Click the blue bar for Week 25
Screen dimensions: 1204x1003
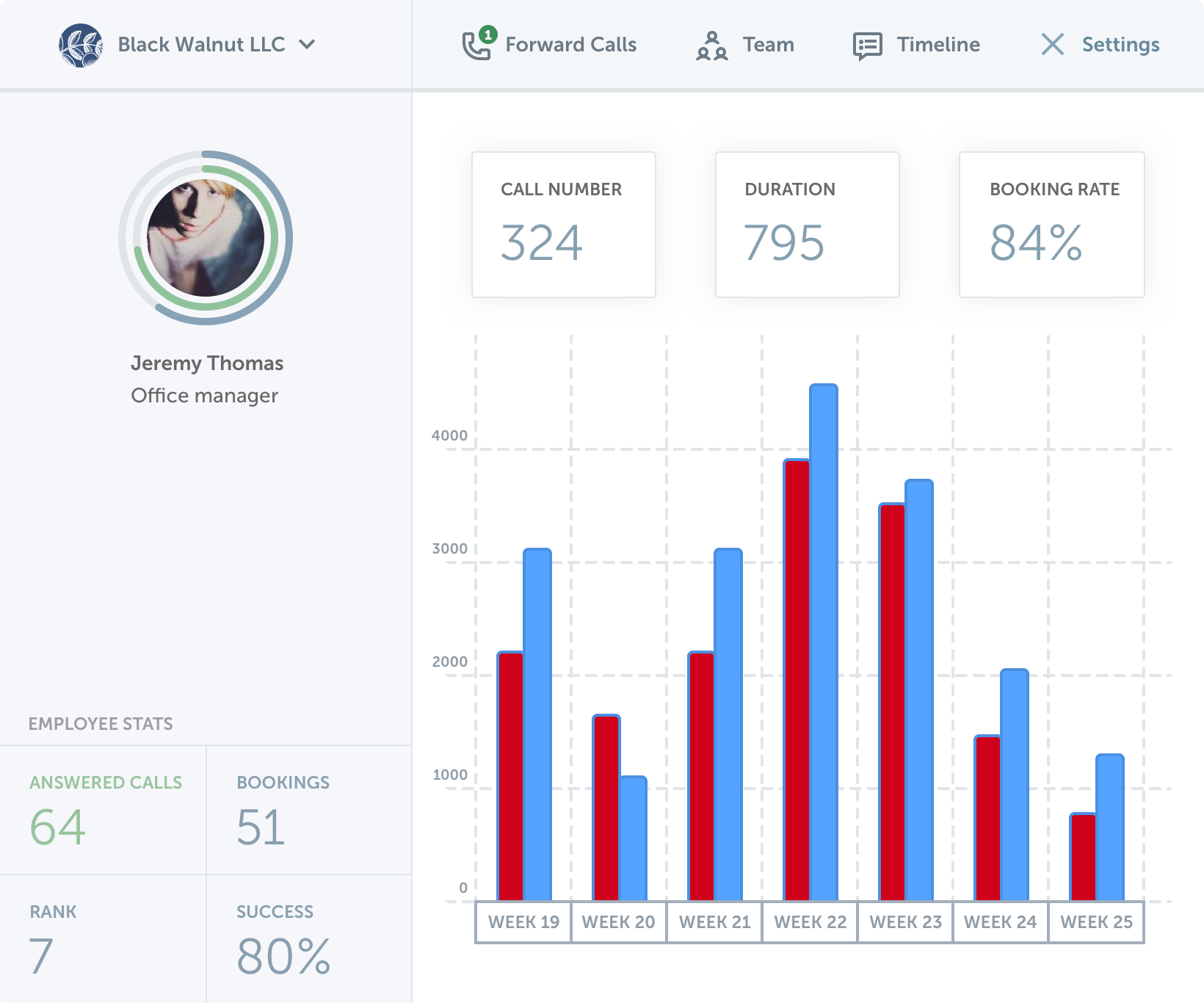pyautogui.click(x=1110, y=828)
